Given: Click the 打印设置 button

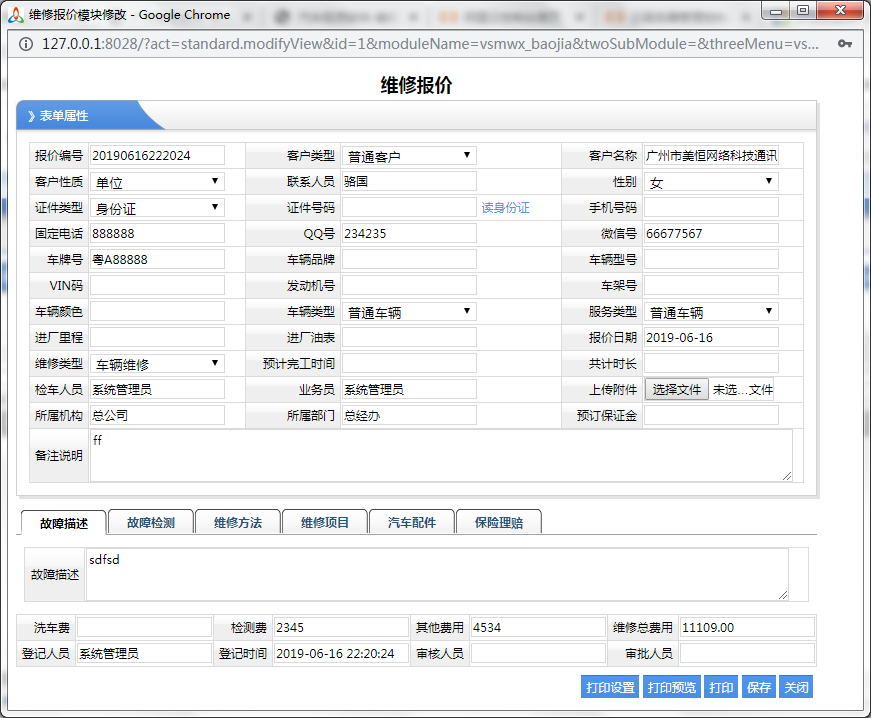Looking at the screenshot, I should tap(610, 688).
